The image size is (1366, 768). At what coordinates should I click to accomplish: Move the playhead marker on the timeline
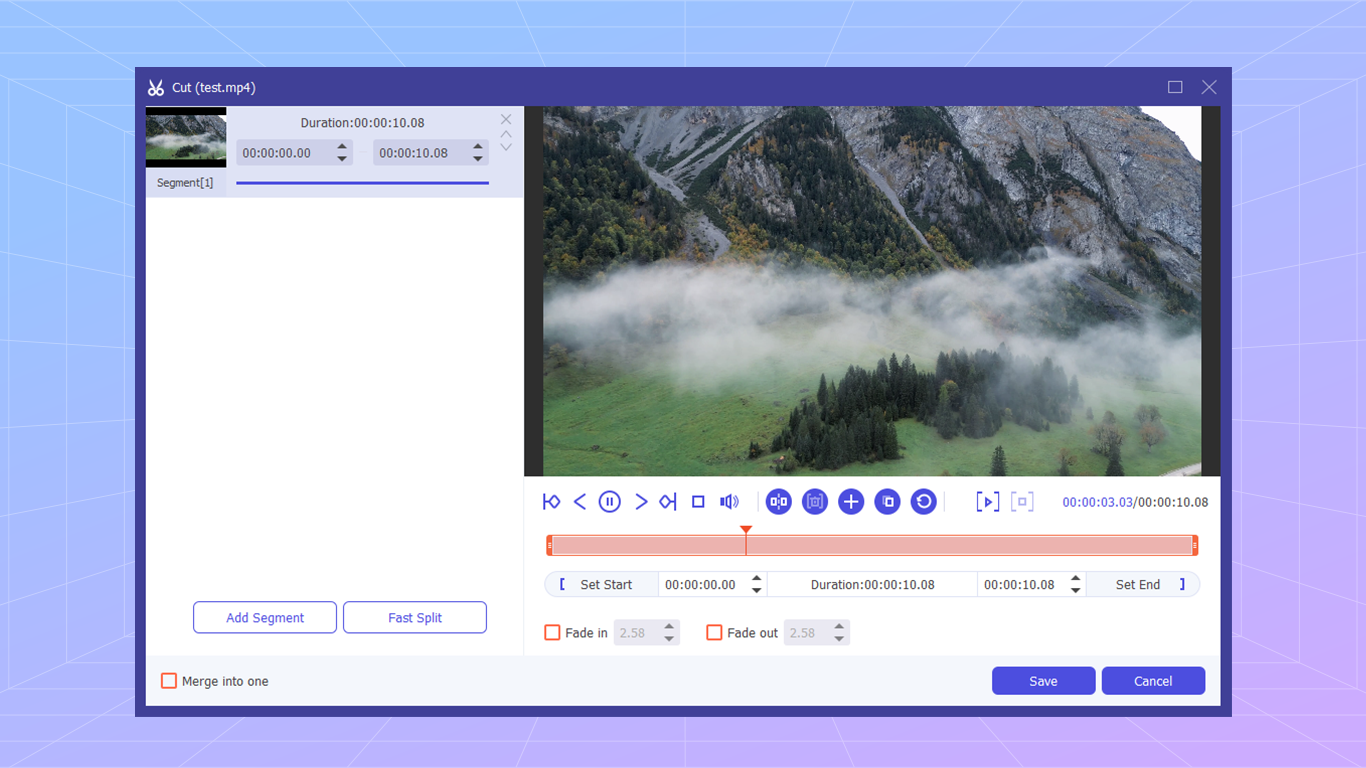click(746, 531)
